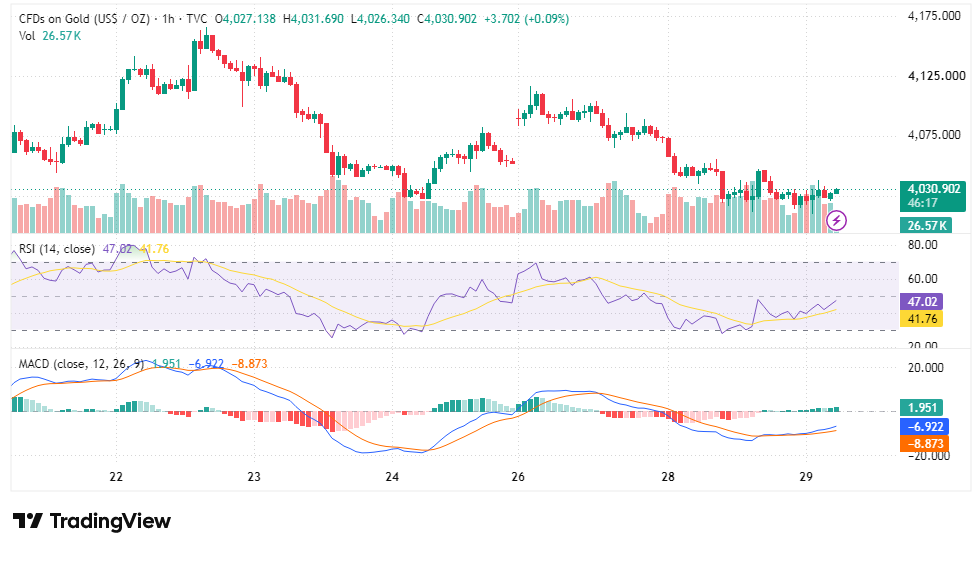Click date marker 29 on time axis
980x574 pixels.
[806, 477]
